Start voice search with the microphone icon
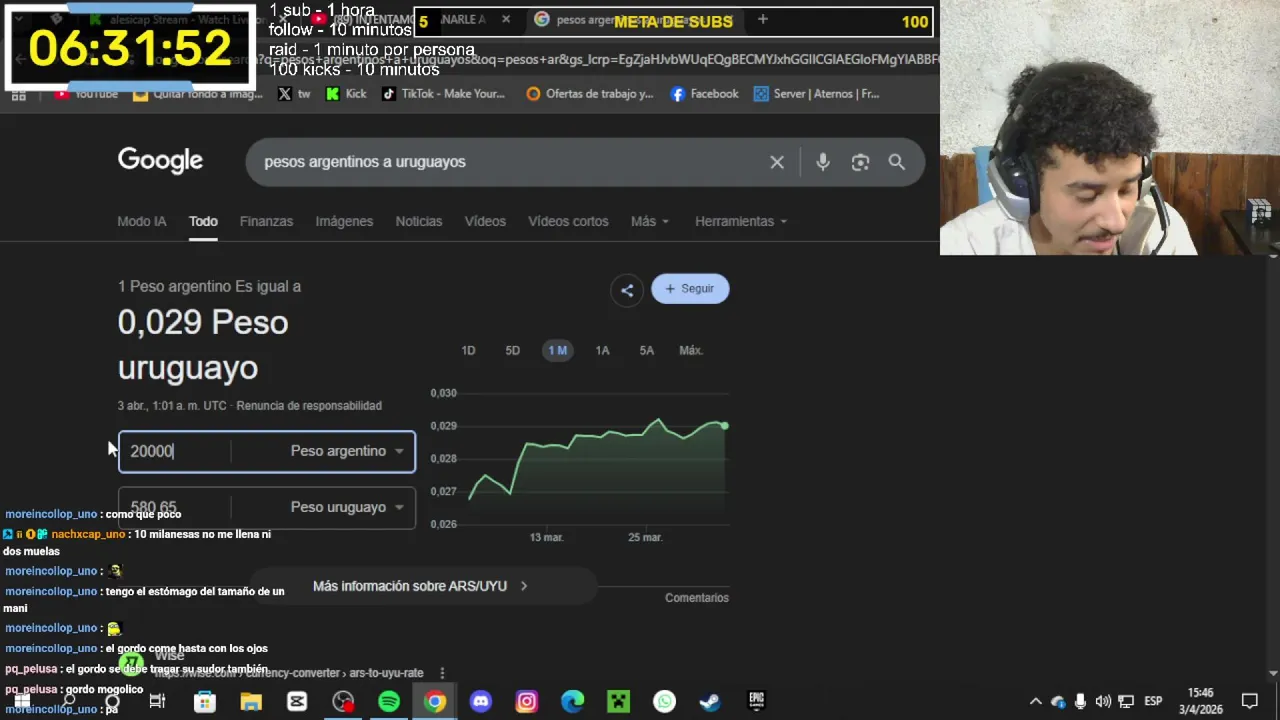 tap(823, 162)
